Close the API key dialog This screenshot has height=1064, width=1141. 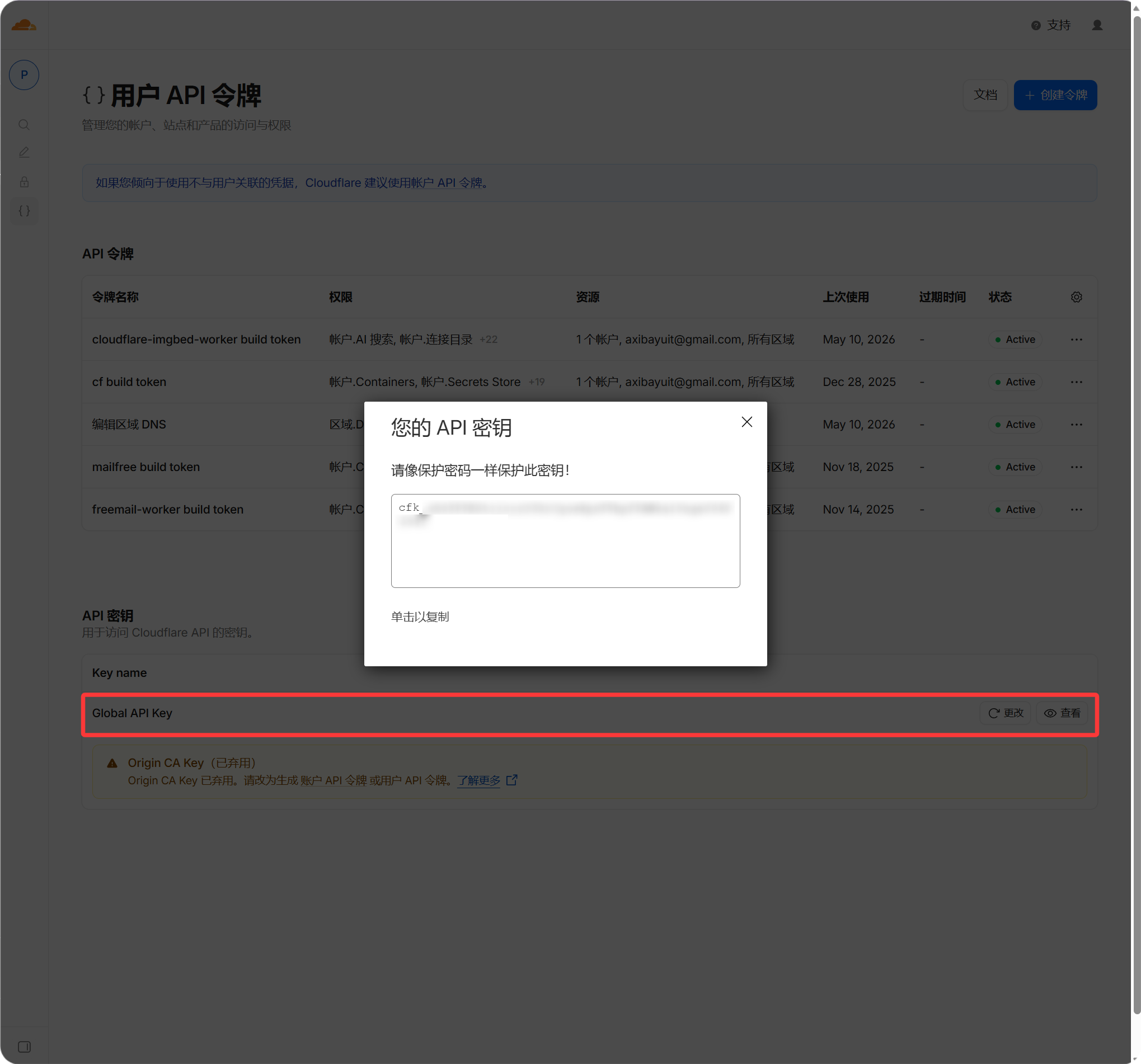click(x=746, y=422)
